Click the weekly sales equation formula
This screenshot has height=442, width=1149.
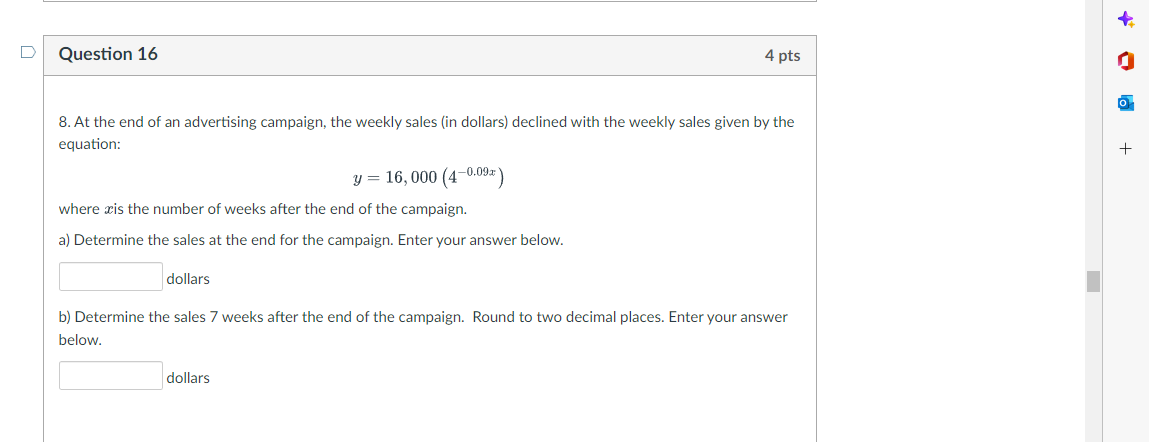(x=428, y=177)
